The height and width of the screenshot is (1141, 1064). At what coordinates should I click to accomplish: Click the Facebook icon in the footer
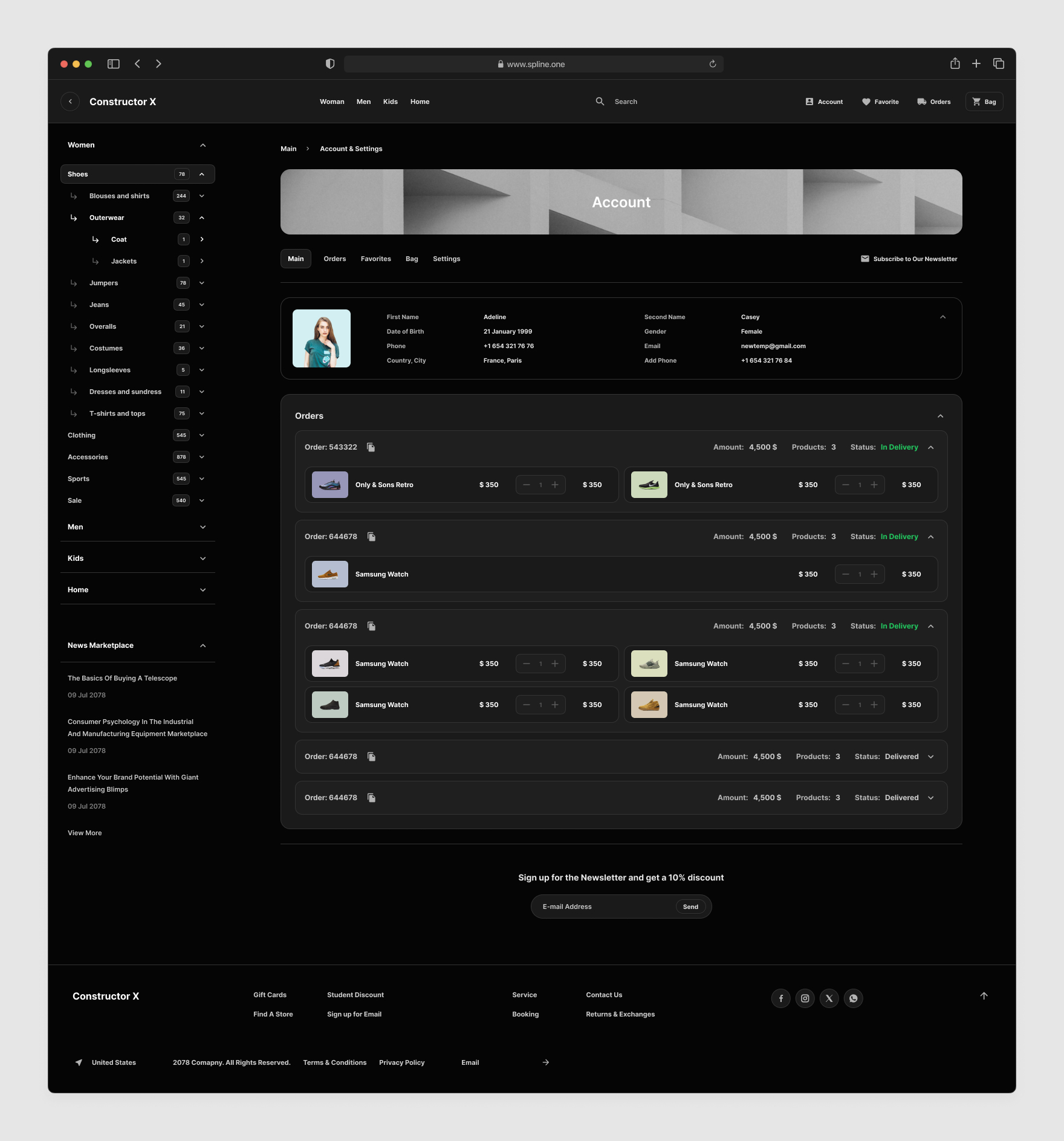pos(781,998)
